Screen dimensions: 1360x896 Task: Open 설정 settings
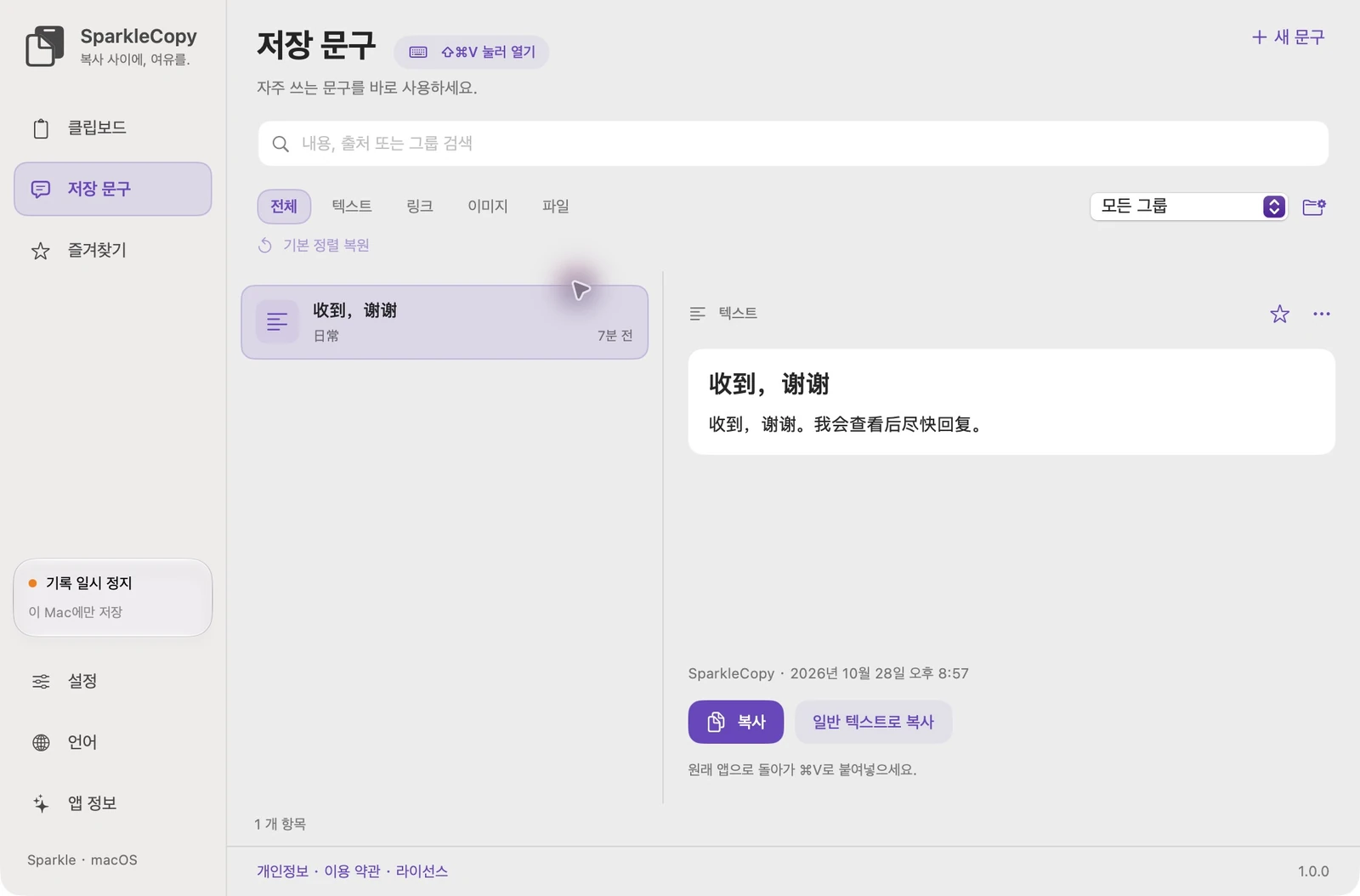click(112, 681)
